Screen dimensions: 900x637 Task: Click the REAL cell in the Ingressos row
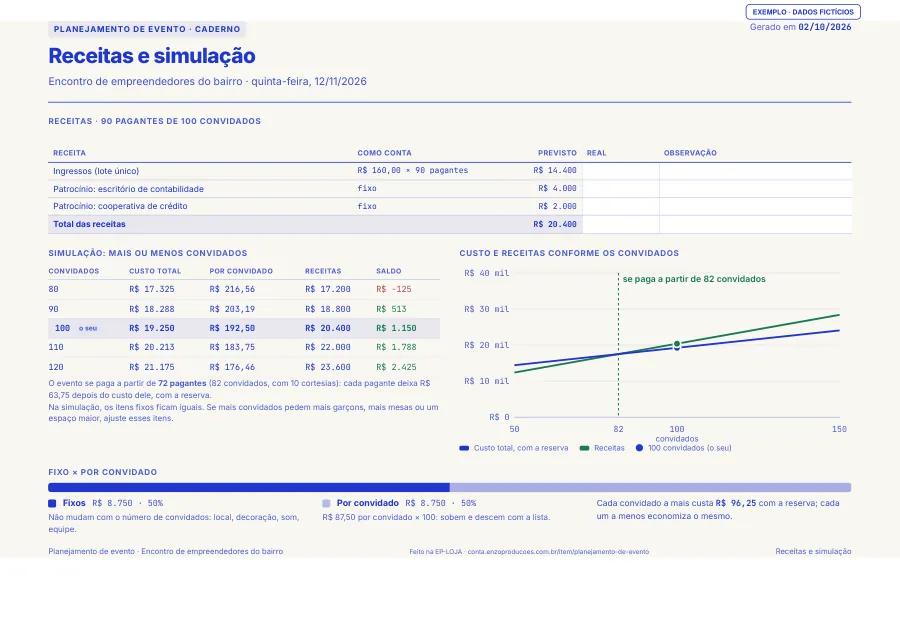click(620, 171)
